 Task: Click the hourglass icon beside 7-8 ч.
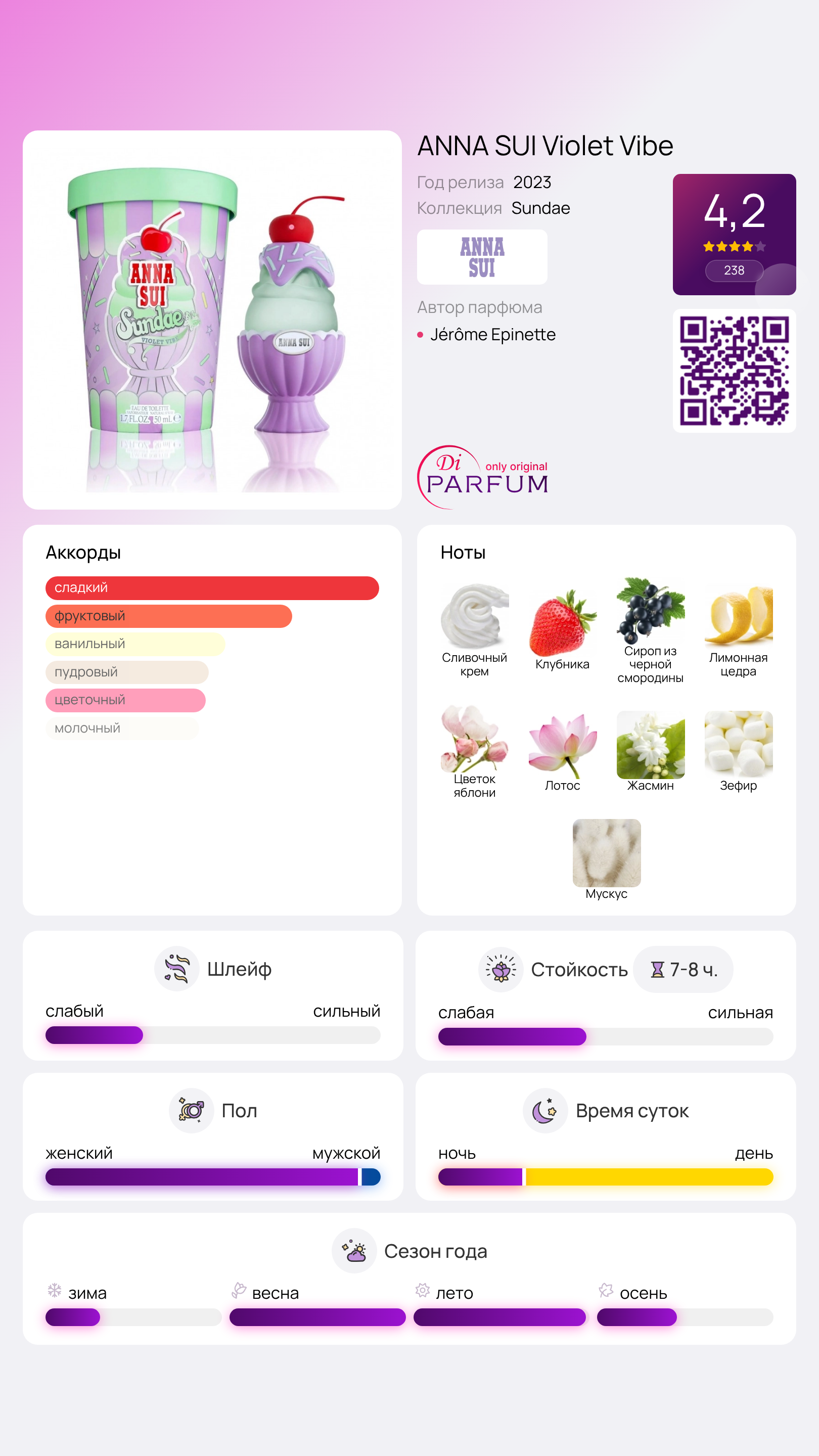click(x=657, y=970)
